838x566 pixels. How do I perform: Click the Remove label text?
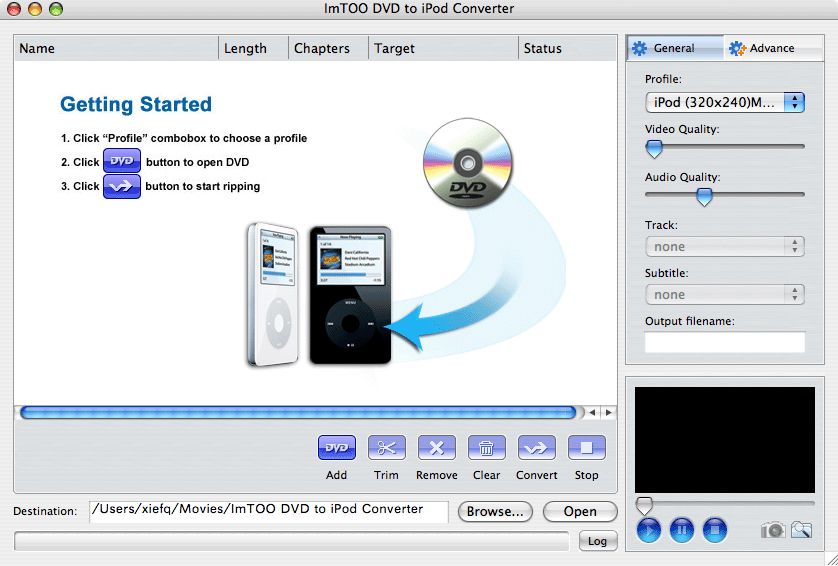(437, 475)
